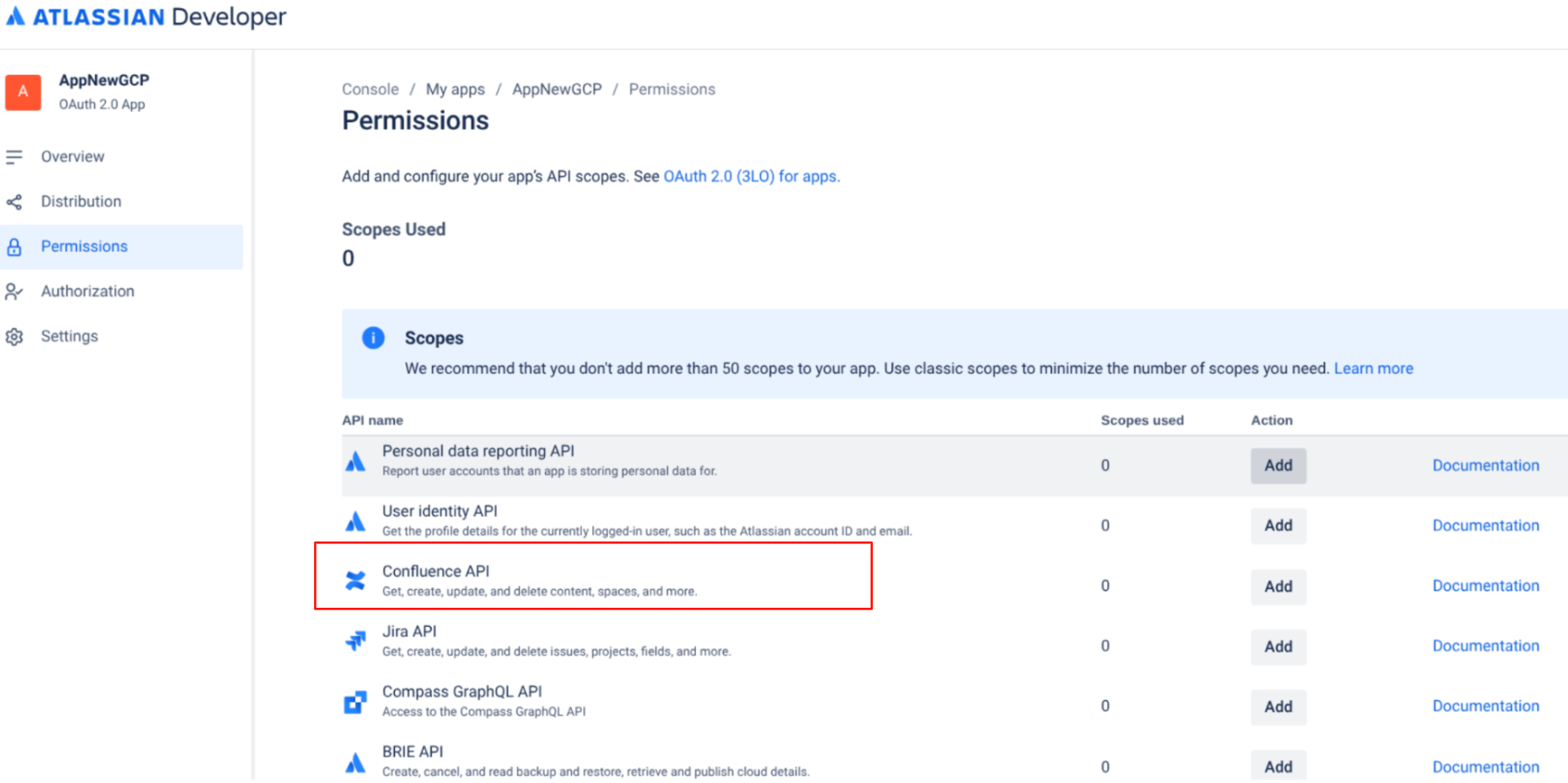This screenshot has height=783, width=1568.
Task: Click the API name column header
Action: tap(372, 420)
